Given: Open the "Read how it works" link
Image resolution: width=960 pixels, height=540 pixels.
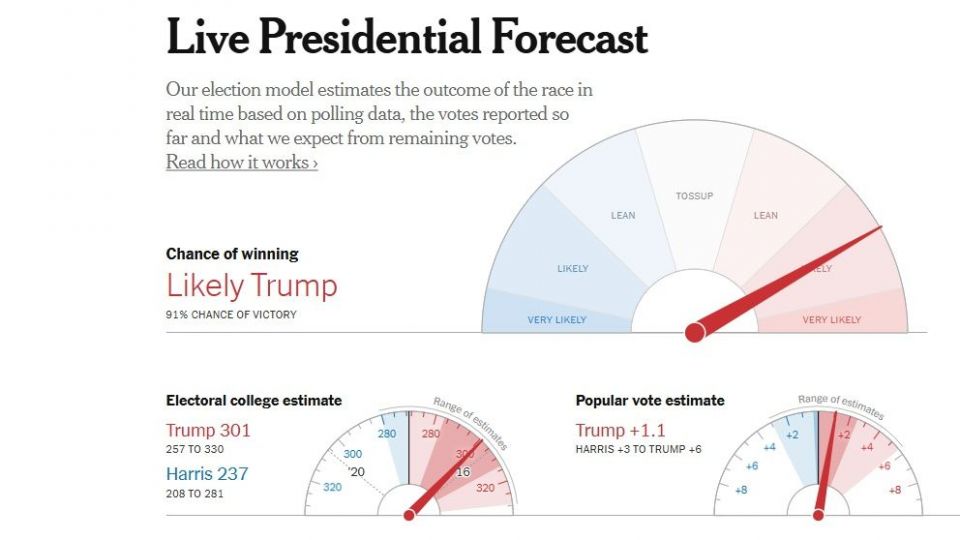Looking at the screenshot, I should (x=241, y=162).
